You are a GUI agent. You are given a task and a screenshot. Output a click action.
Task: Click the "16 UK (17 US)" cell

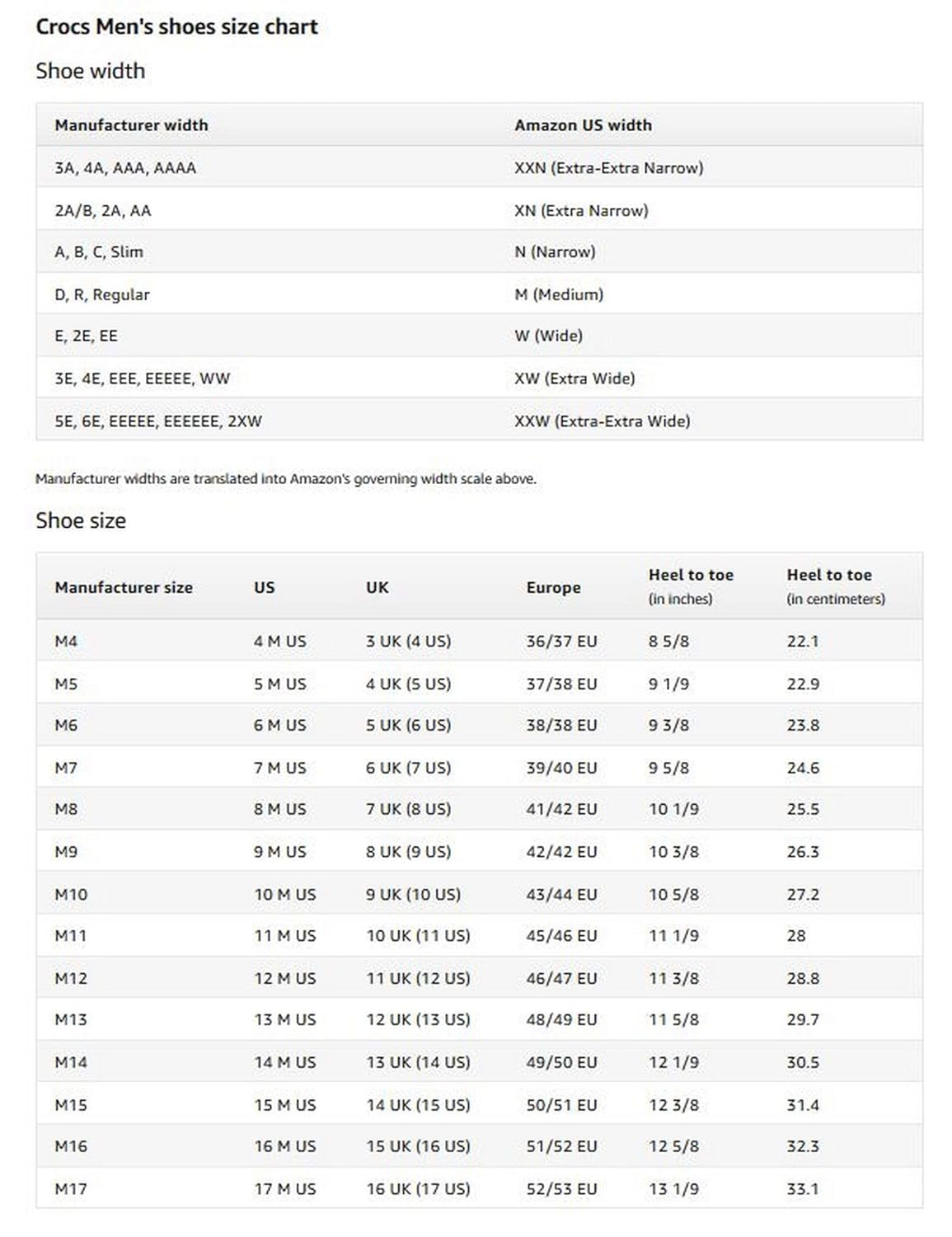click(418, 1189)
